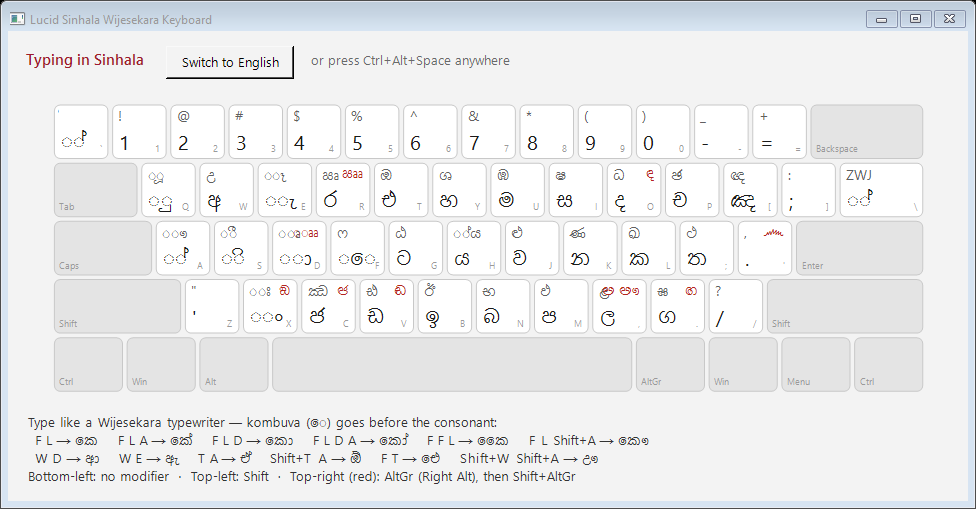Image resolution: width=976 pixels, height=509 pixels.
Task: Click the B key with ඉ
Action: [445, 306]
